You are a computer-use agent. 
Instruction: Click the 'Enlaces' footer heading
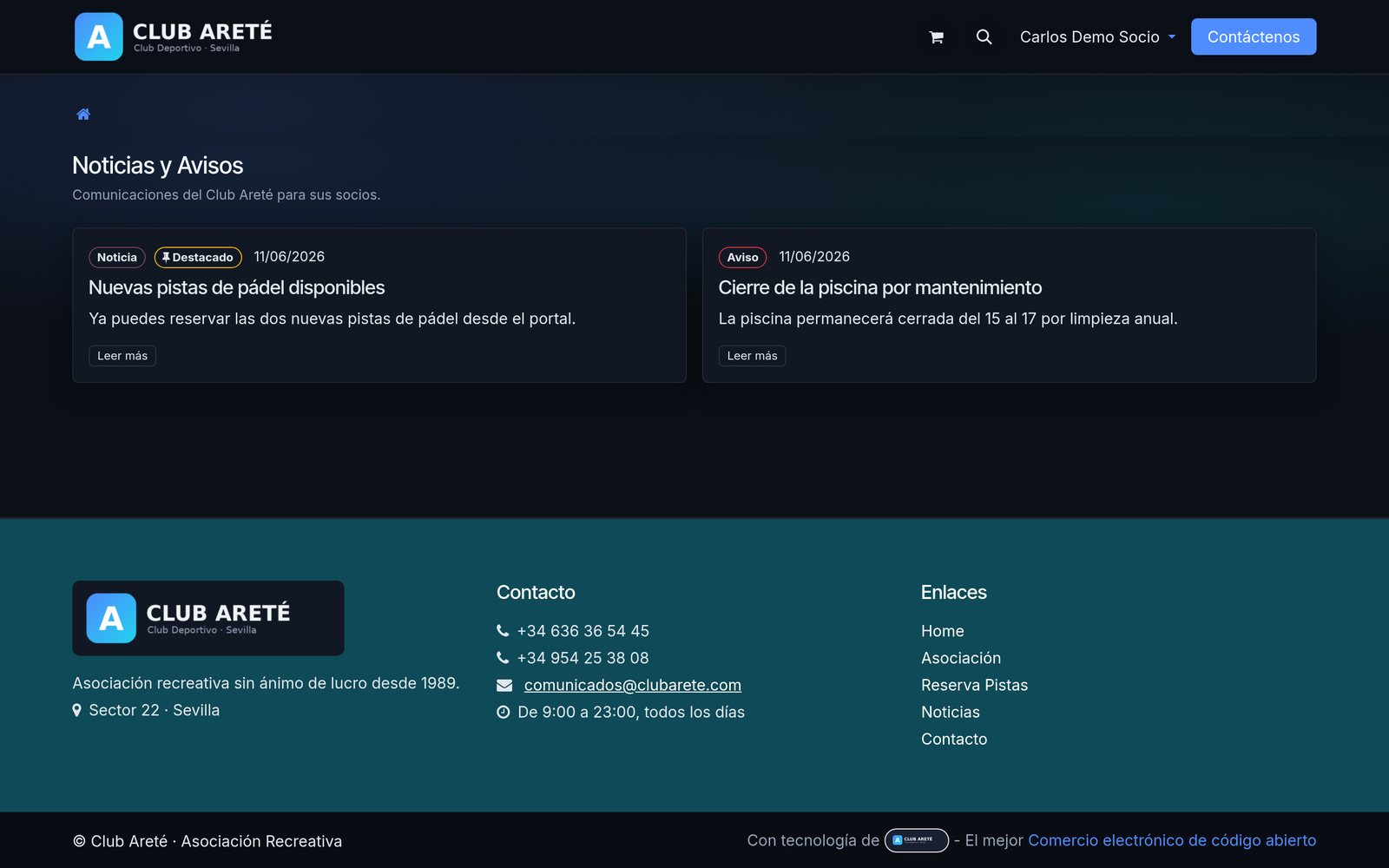click(x=954, y=592)
